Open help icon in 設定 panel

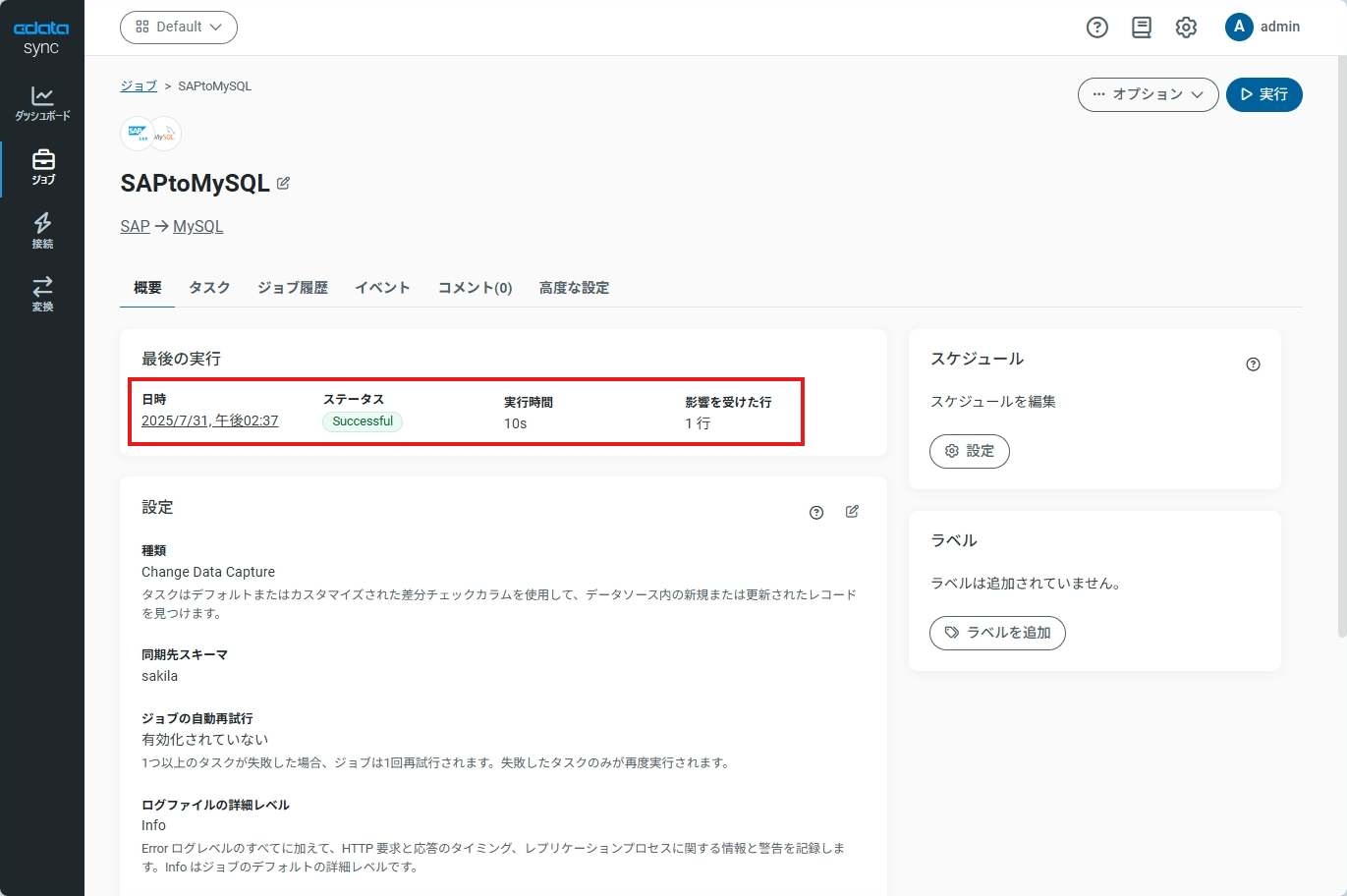[x=816, y=513]
